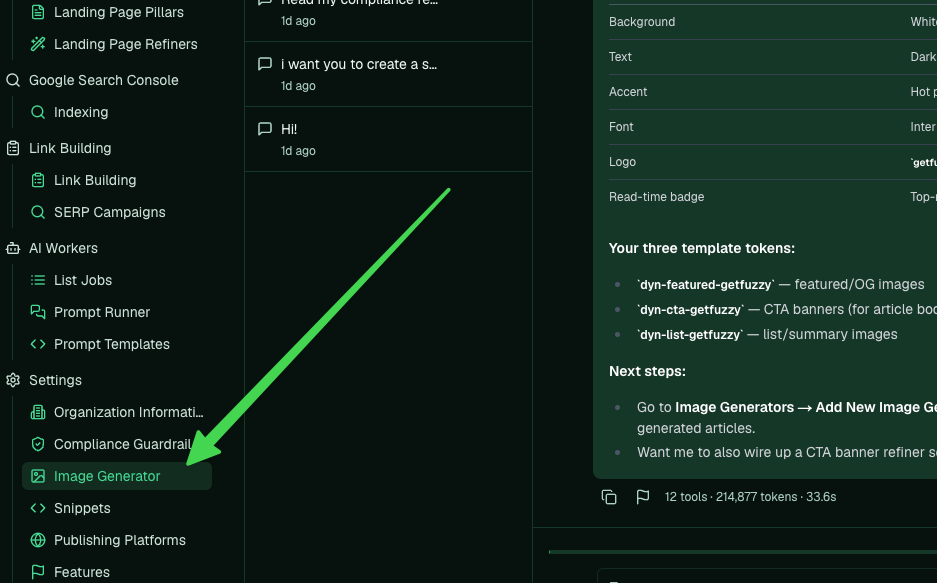
Task: Click the dyn-list-getfuzzy token
Action: tap(690, 335)
